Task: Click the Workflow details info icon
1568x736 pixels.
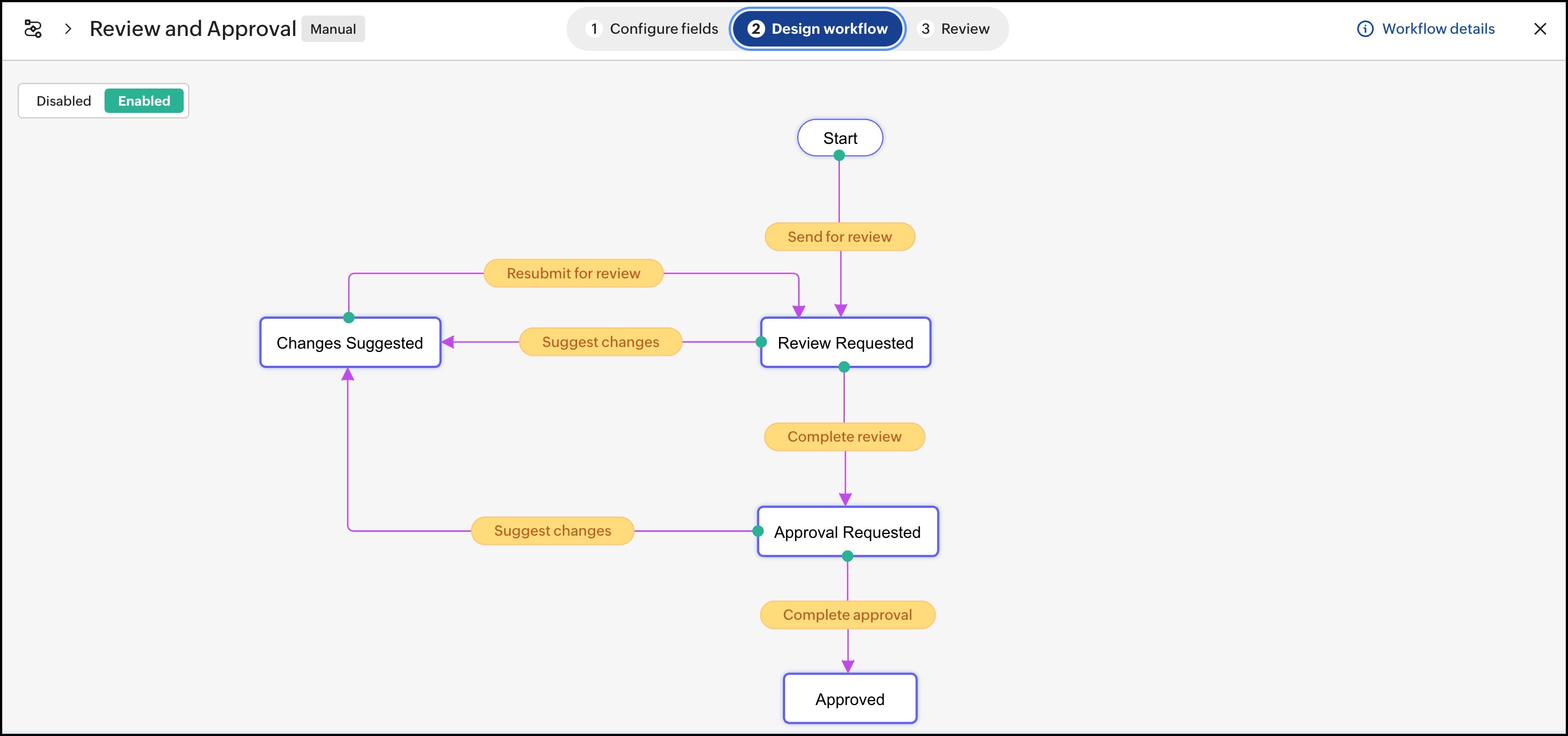Action: [1365, 29]
